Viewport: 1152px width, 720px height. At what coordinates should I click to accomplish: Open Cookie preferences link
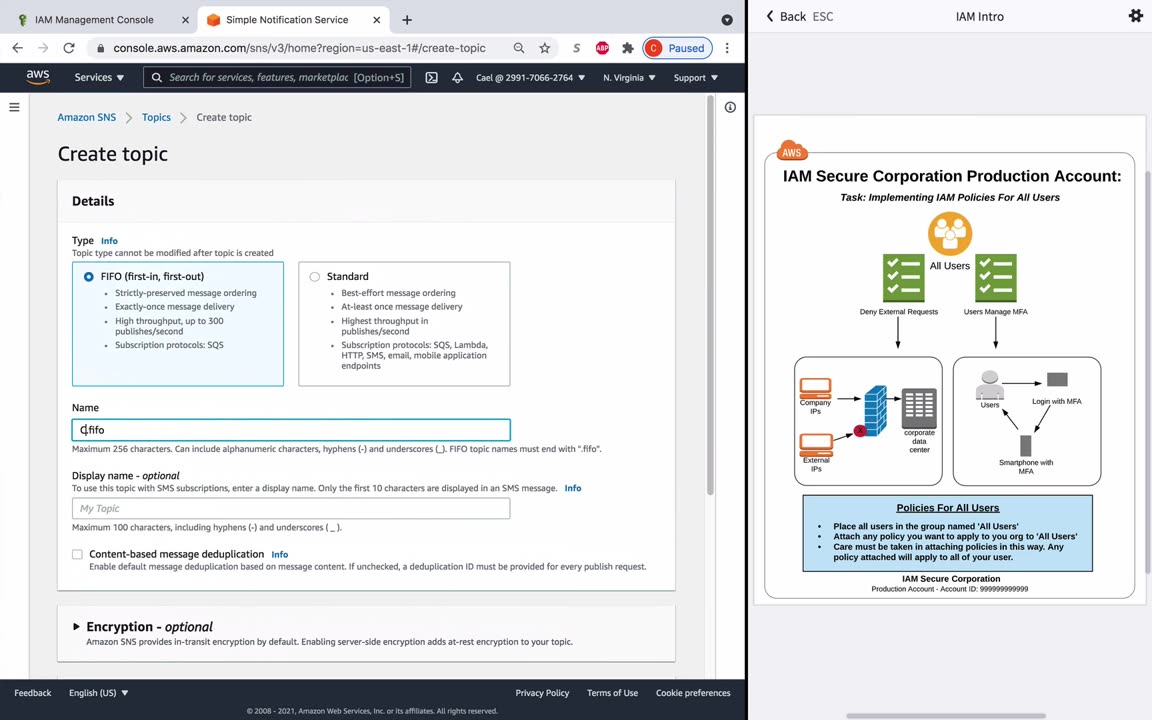693,693
